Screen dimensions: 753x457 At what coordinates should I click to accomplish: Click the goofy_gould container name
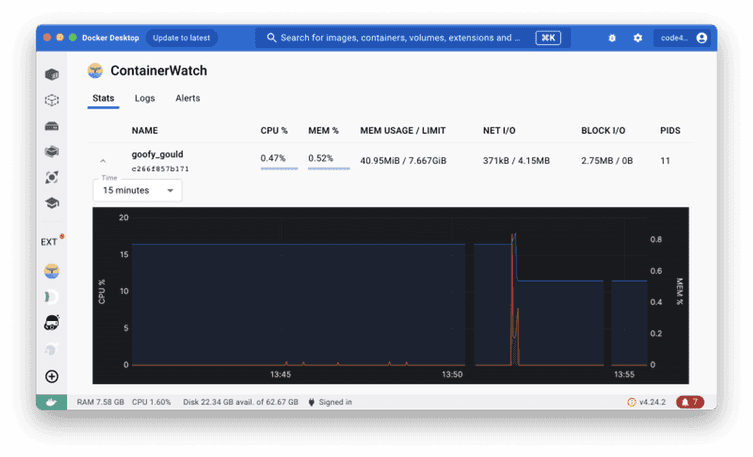coord(157,154)
